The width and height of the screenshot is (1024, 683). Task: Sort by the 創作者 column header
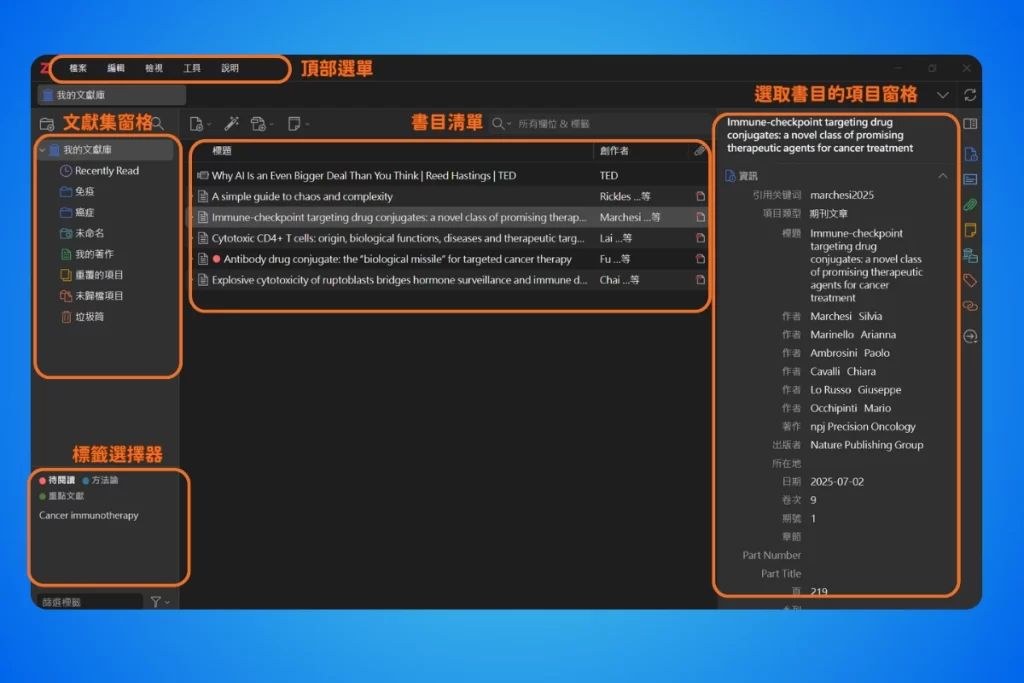click(x=614, y=151)
